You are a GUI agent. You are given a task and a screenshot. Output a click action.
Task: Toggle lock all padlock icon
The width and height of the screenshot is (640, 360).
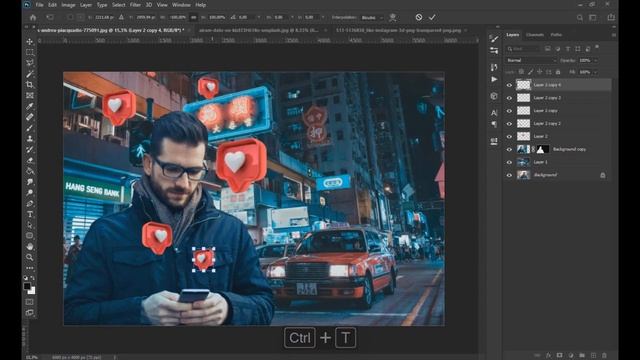coord(558,72)
